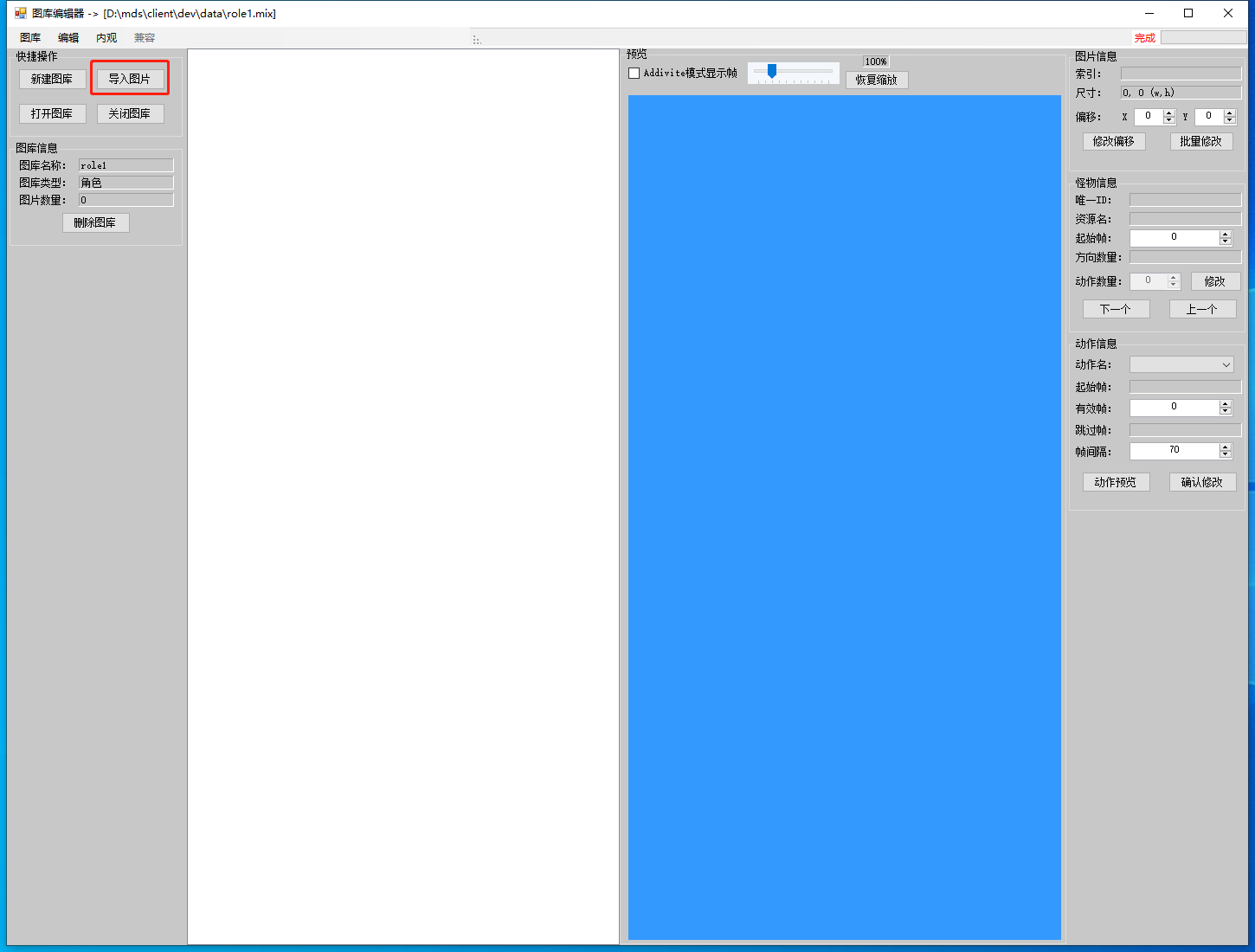Click the blue preview canvas area
The width and height of the screenshot is (1255, 952).
[x=844, y=517]
